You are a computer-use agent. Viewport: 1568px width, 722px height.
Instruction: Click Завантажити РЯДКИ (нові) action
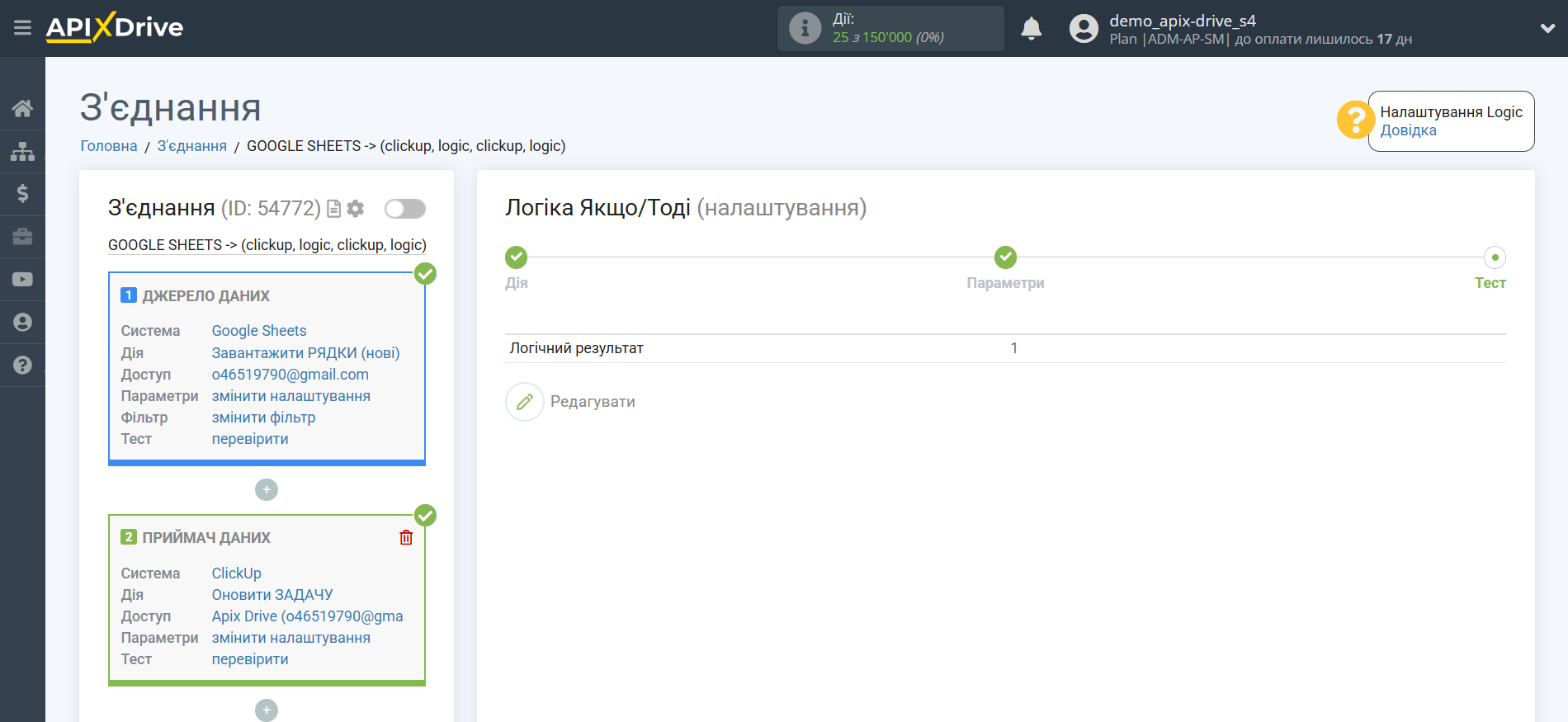coord(306,352)
